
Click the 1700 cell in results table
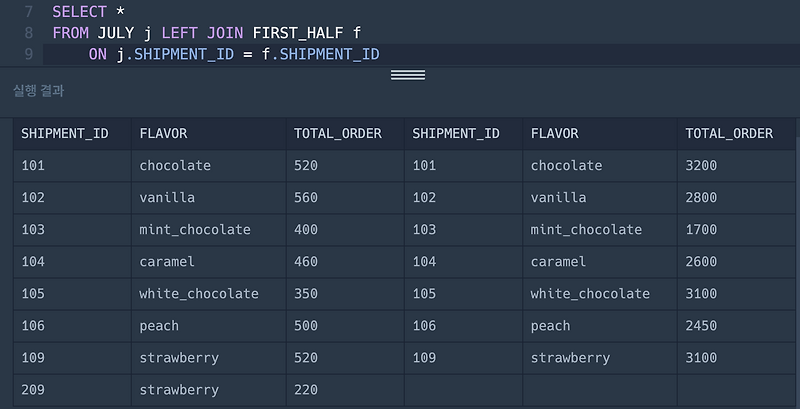[701, 229]
